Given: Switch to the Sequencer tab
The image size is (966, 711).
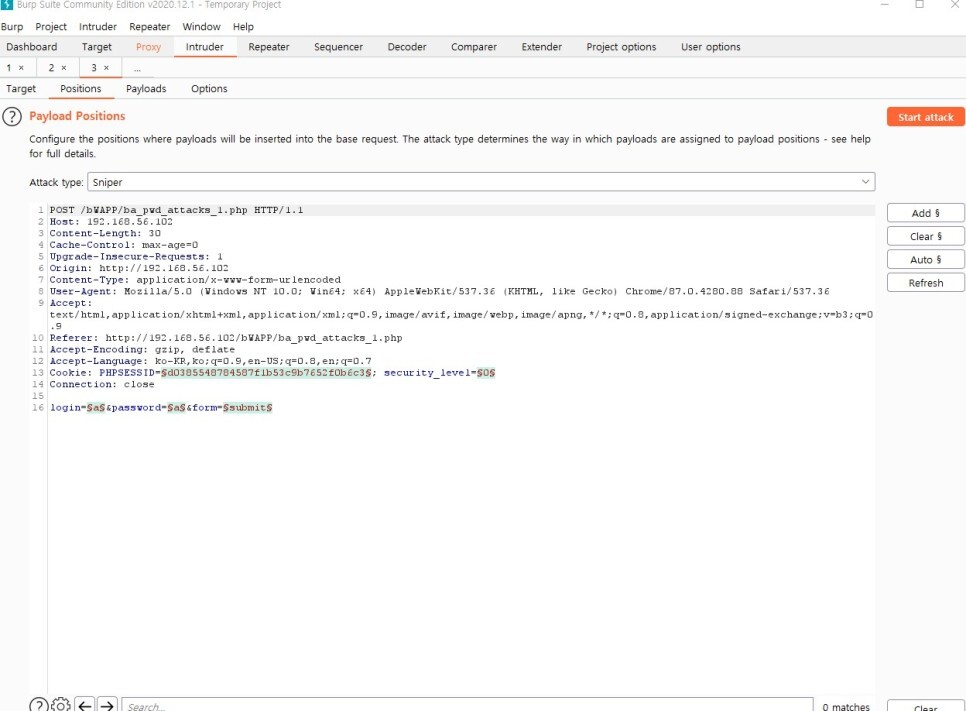Looking at the screenshot, I should [338, 47].
